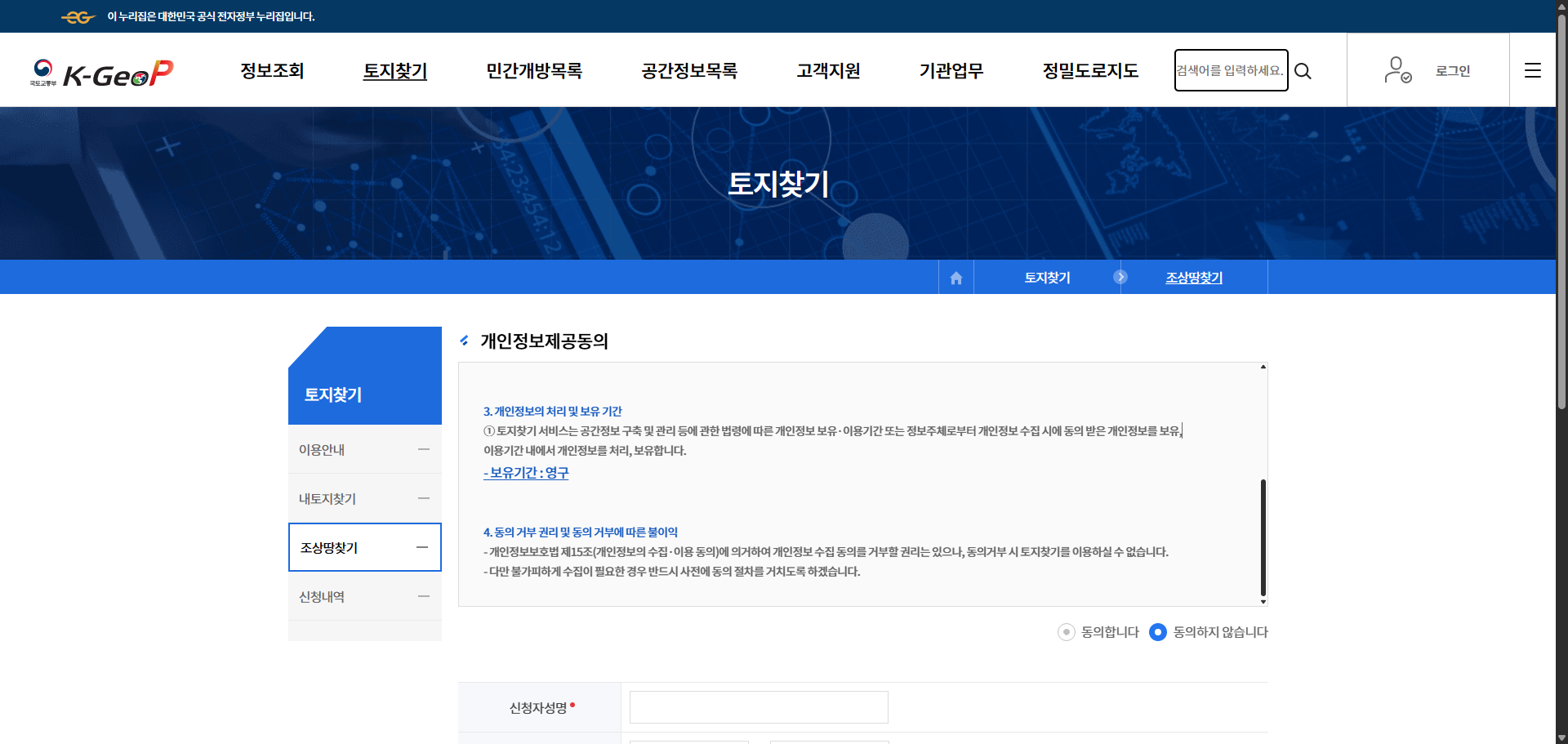Collapse the 신청내역 sidebar item
Screen dimensions: 1568x744
click(x=423, y=596)
